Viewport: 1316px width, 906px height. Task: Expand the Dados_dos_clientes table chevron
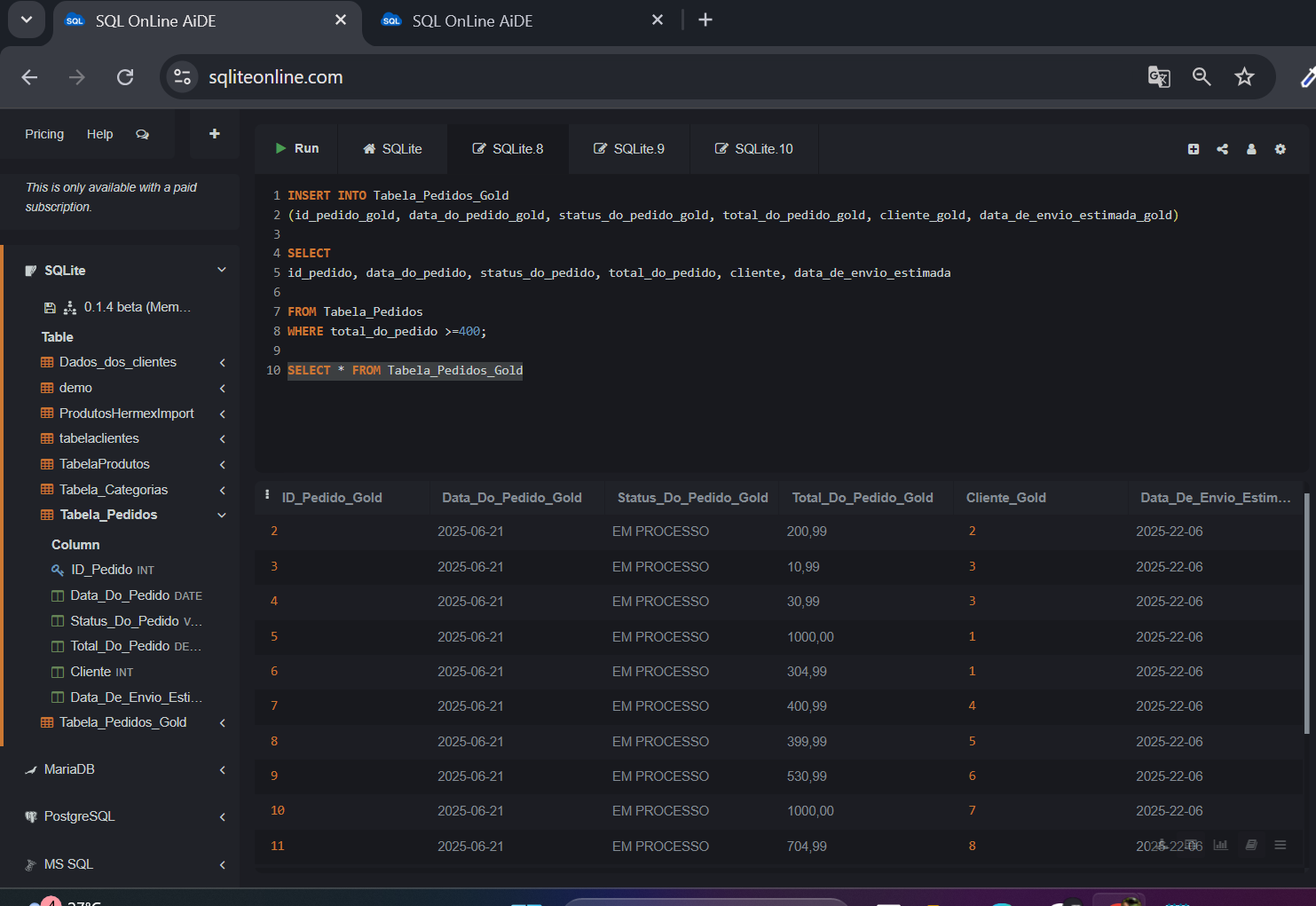pyautogui.click(x=223, y=362)
